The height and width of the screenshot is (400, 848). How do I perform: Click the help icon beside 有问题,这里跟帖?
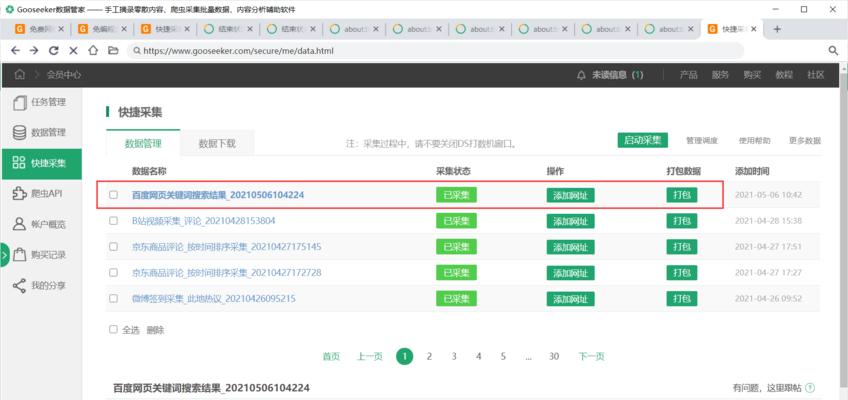pyautogui.click(x=810, y=388)
